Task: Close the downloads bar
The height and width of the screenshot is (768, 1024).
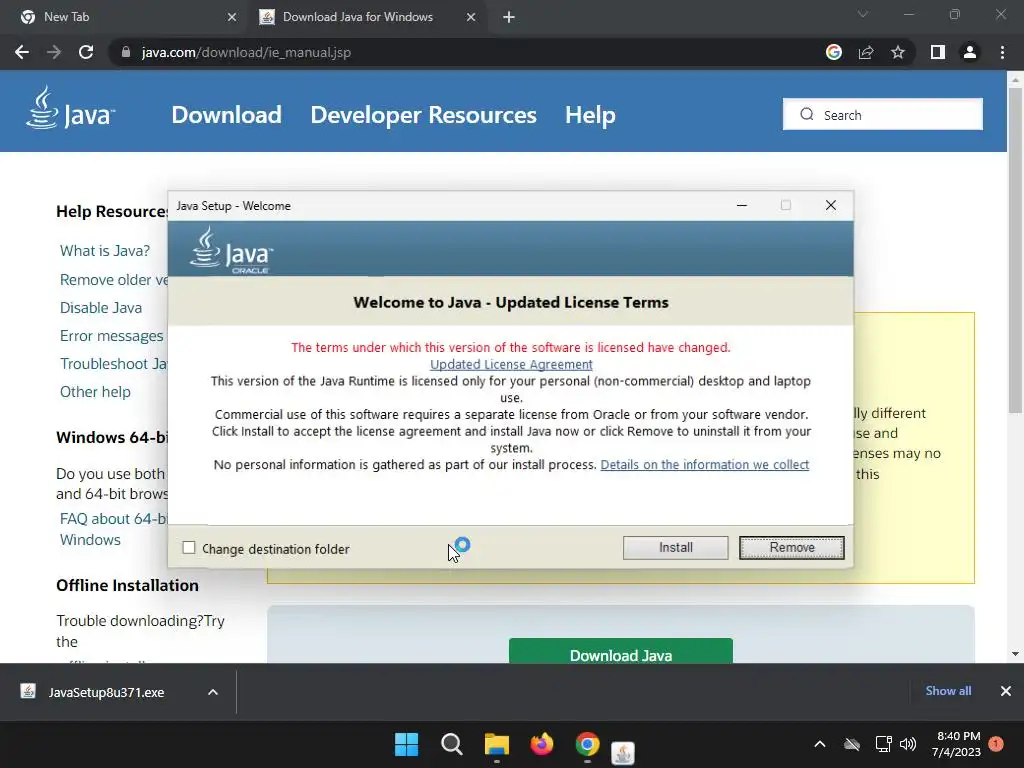Action: click(x=1006, y=691)
